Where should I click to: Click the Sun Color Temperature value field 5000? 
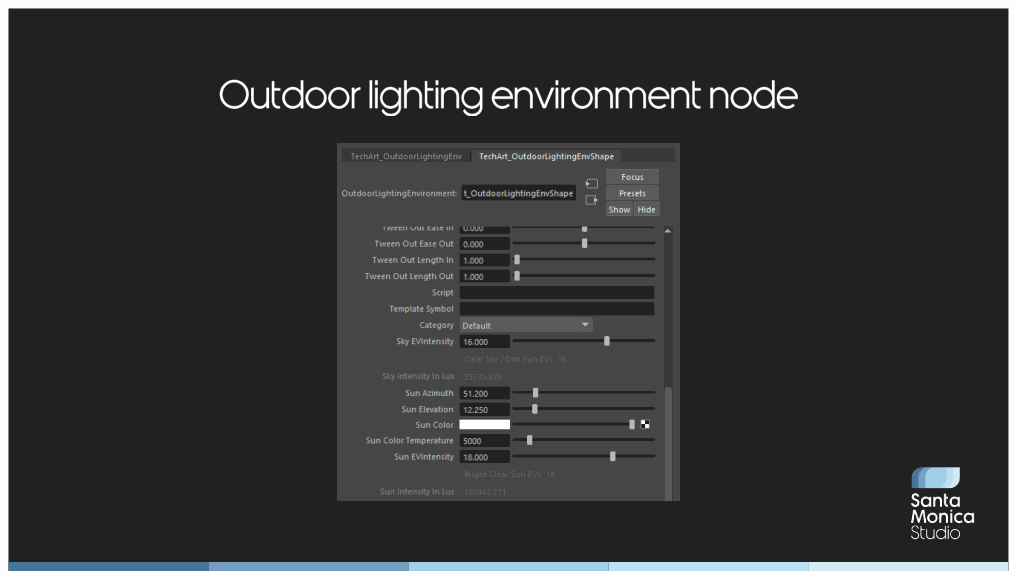(x=485, y=441)
